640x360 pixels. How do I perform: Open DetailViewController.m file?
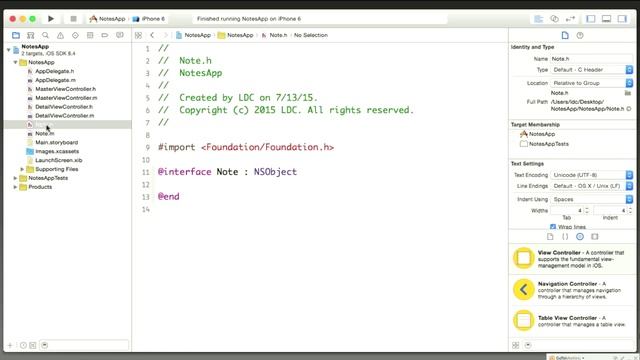[64, 116]
